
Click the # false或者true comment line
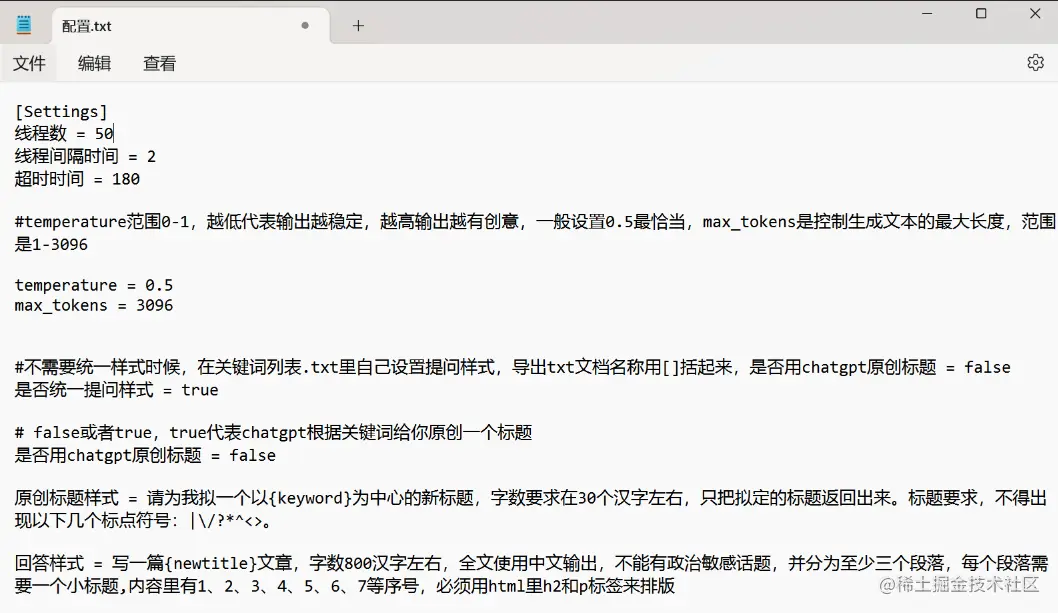[x=273, y=433]
